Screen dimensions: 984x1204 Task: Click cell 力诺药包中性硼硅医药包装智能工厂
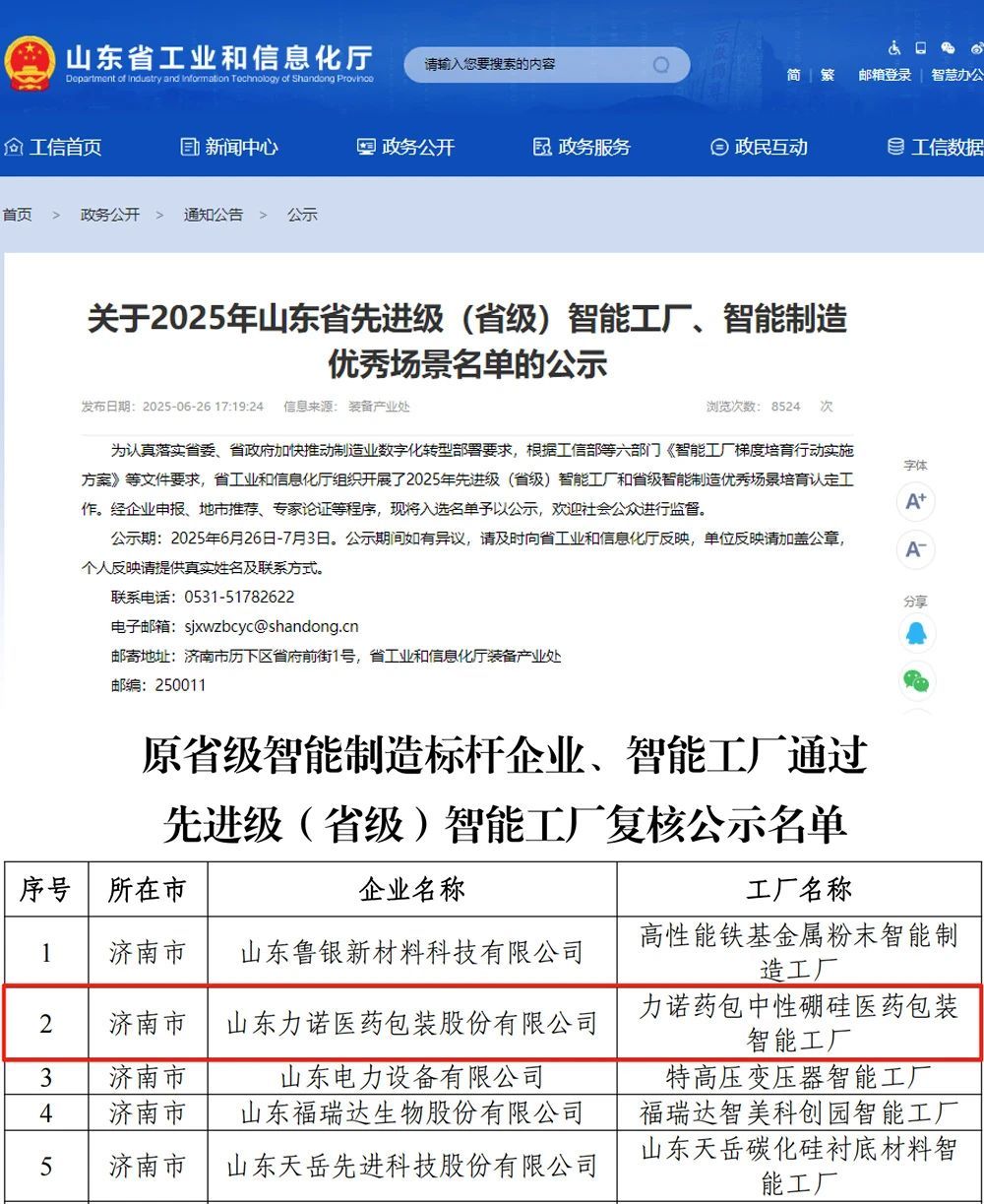(799, 1023)
